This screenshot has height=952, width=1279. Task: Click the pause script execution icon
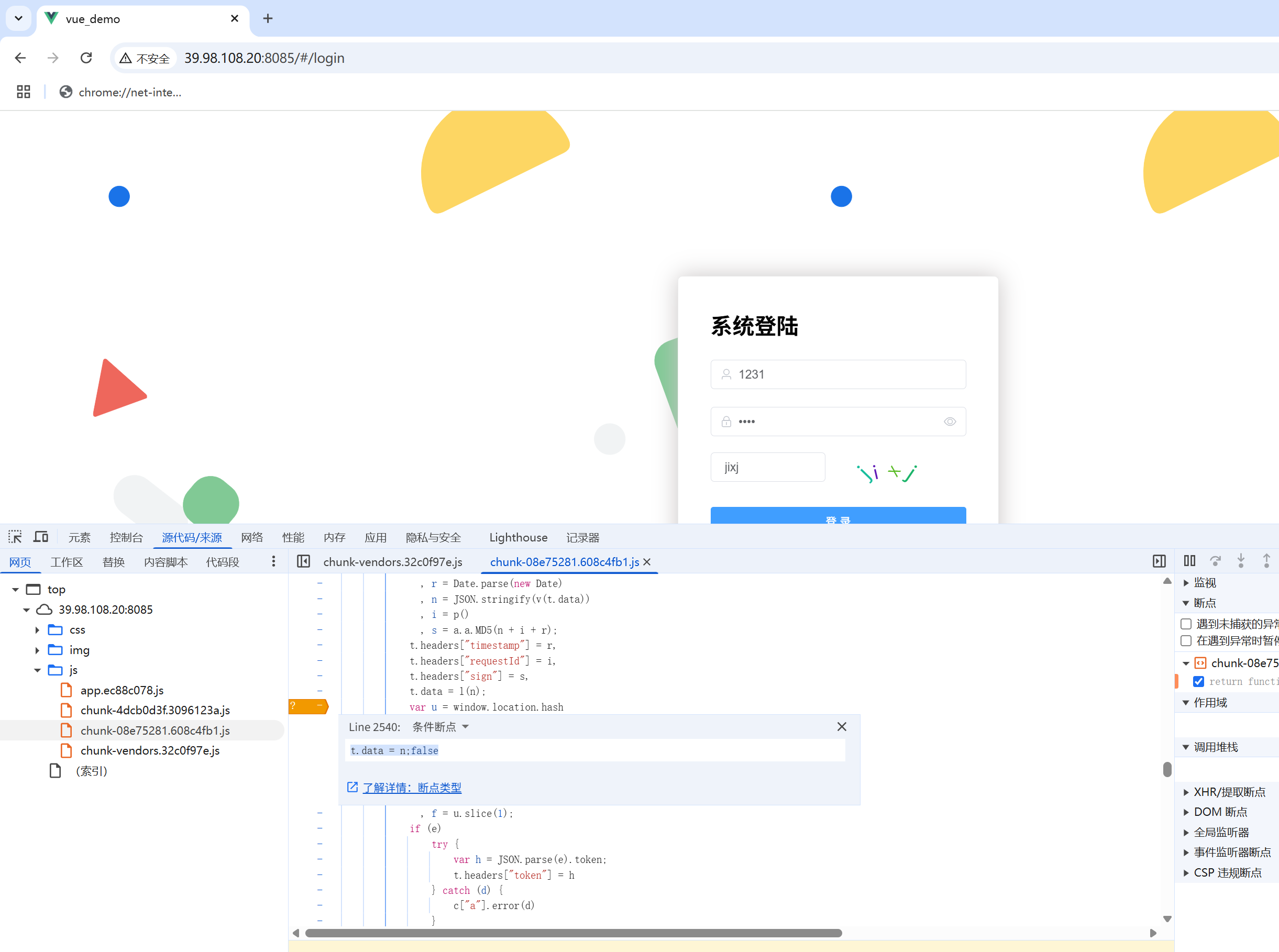(x=1189, y=561)
